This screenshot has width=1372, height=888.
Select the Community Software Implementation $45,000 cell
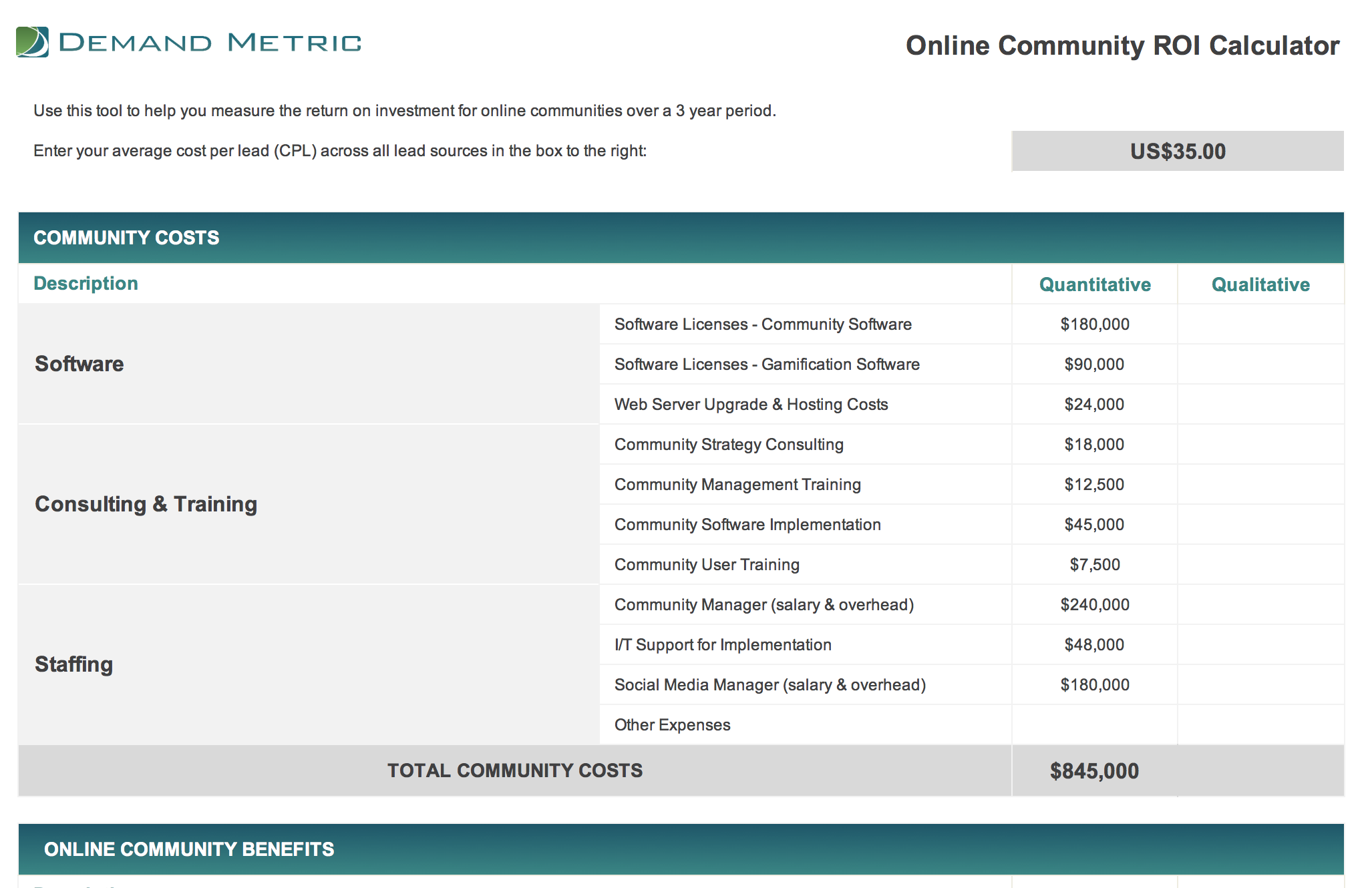(1094, 525)
